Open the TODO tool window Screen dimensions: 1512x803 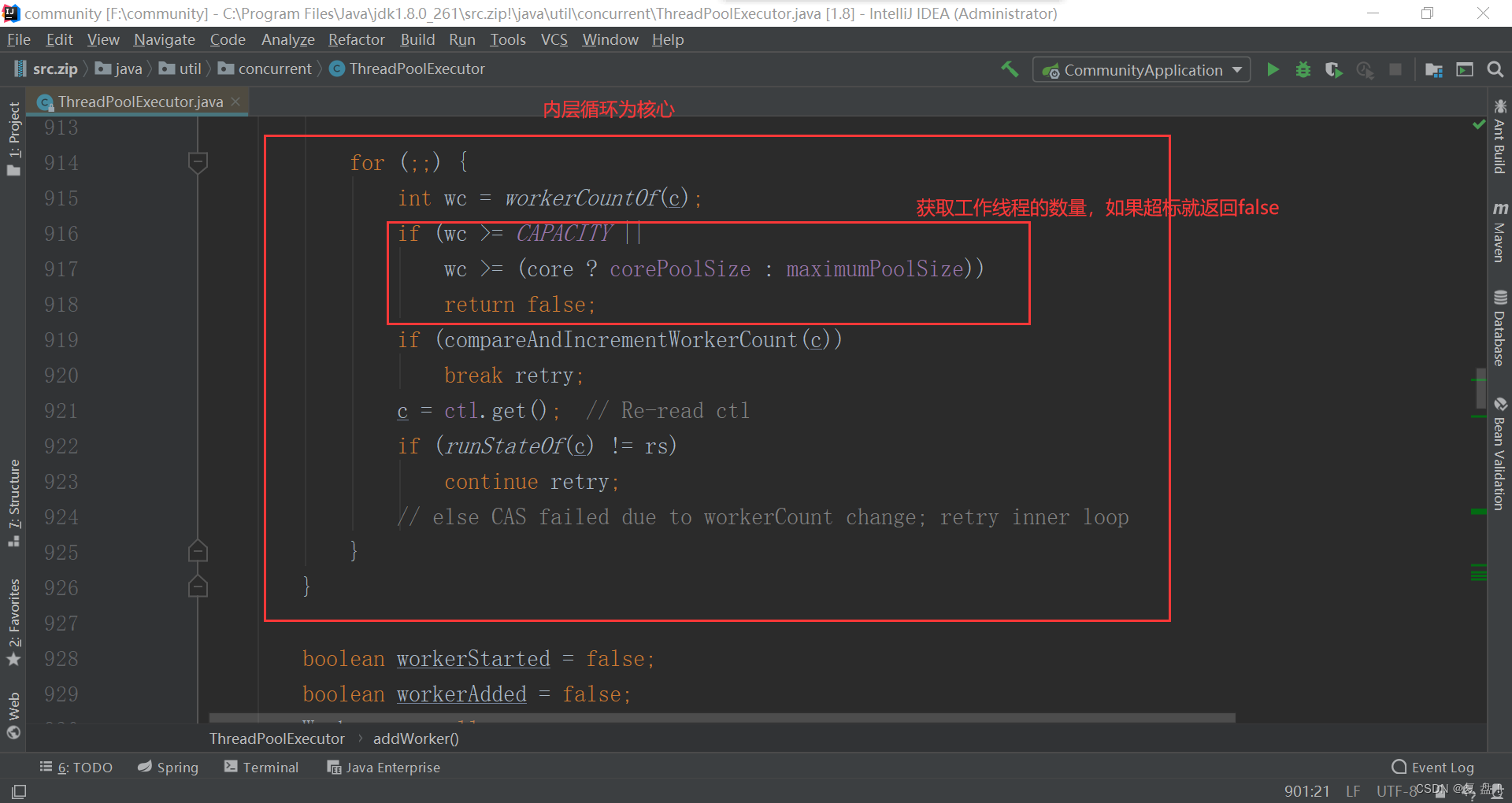click(76, 767)
